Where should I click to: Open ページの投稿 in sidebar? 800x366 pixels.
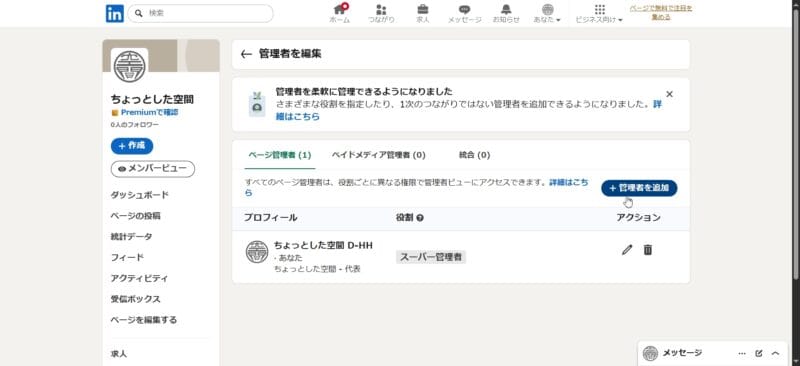[135, 216]
